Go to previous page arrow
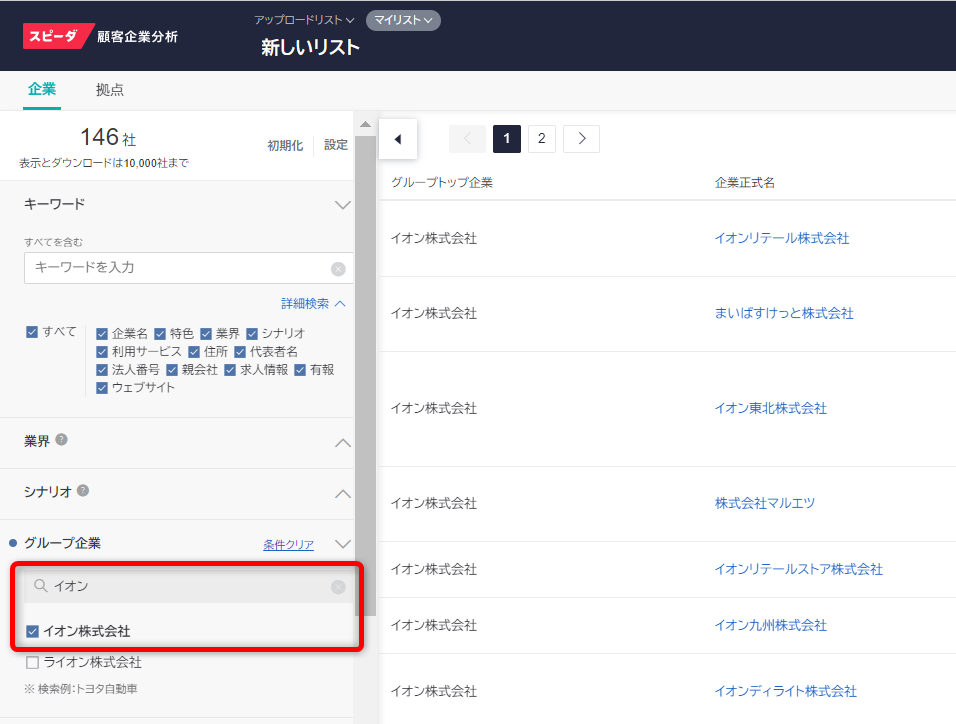Screen dimensions: 956x724 click(467, 139)
